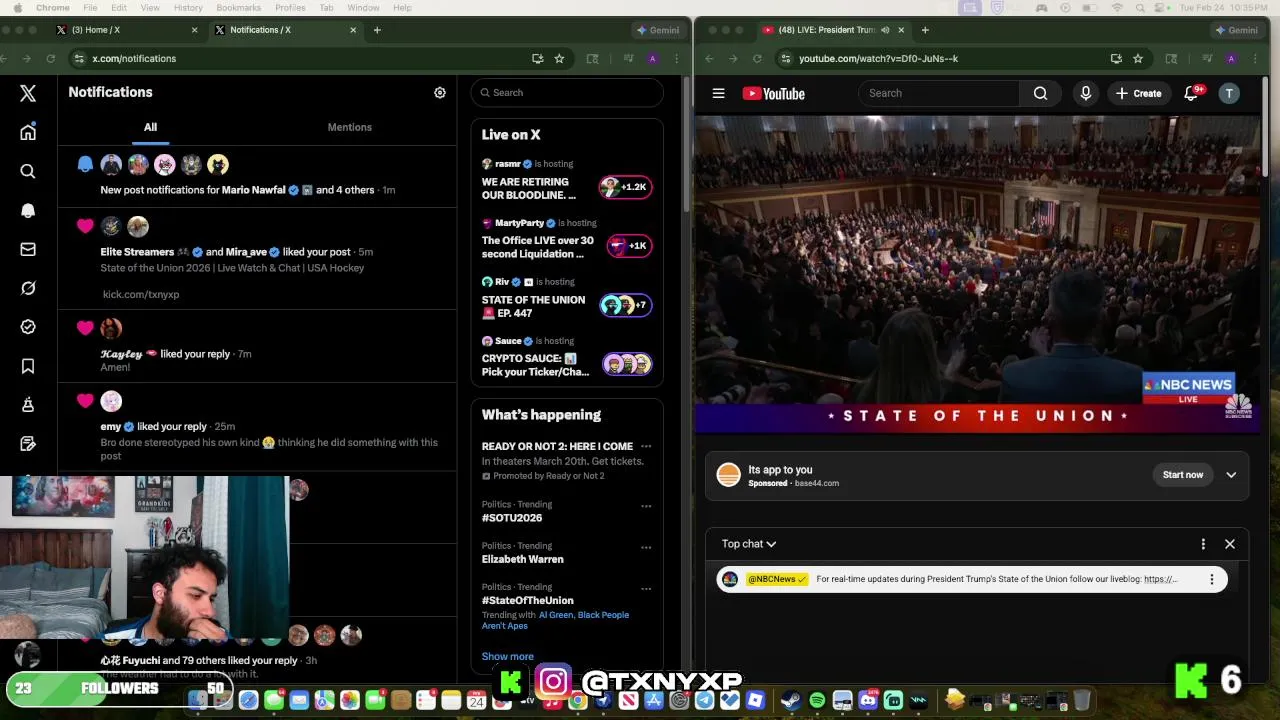Bookmark the x.com notifications page with the star
This screenshot has height=720, width=1280.
tap(559, 58)
